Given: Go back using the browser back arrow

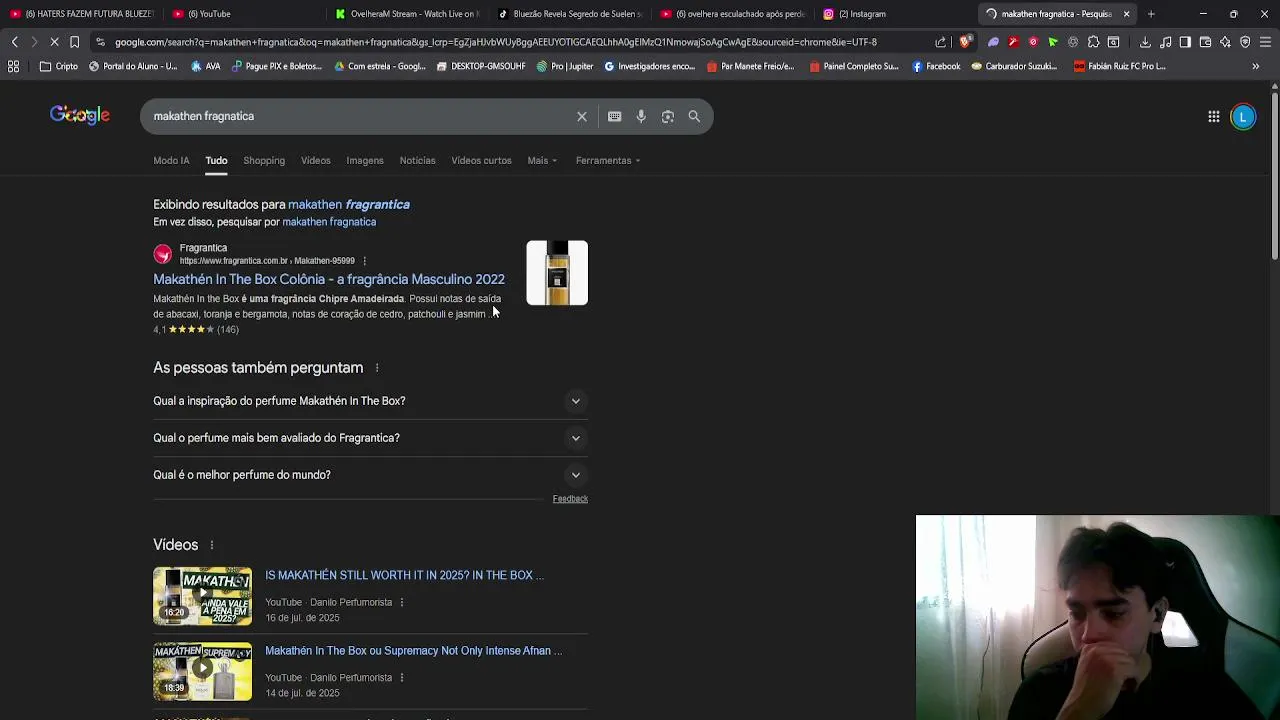Looking at the screenshot, I should [x=14, y=42].
